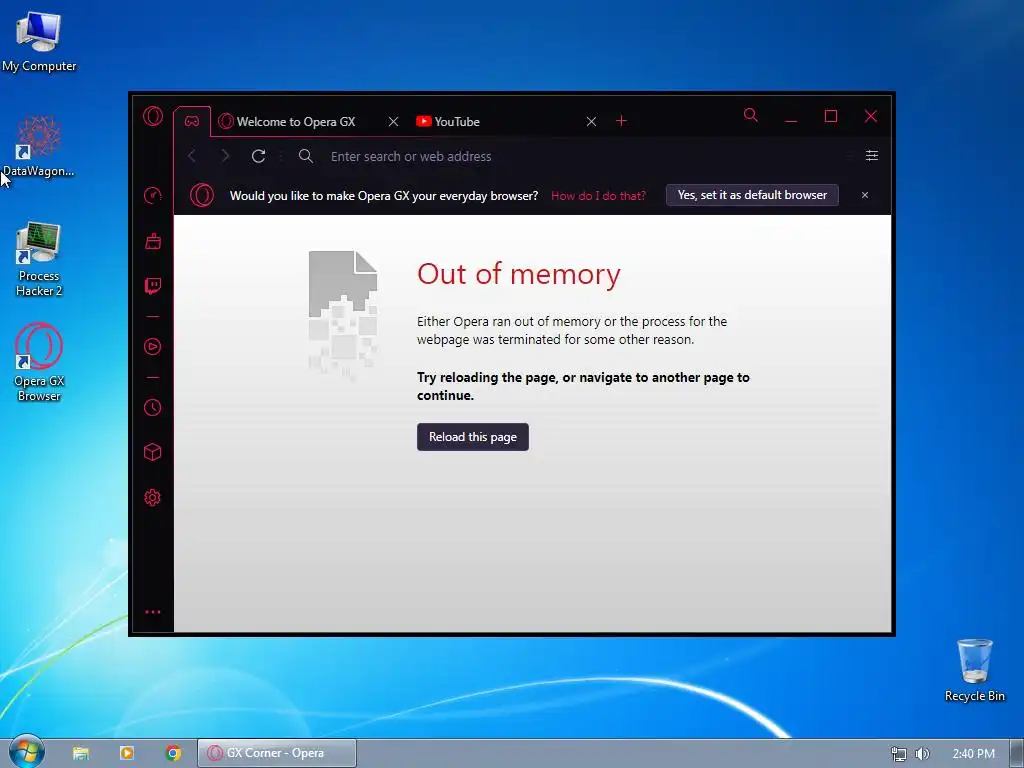The height and width of the screenshot is (768, 1024).
Task: Open GX Control speedometer in sidebar
Action: click(153, 195)
